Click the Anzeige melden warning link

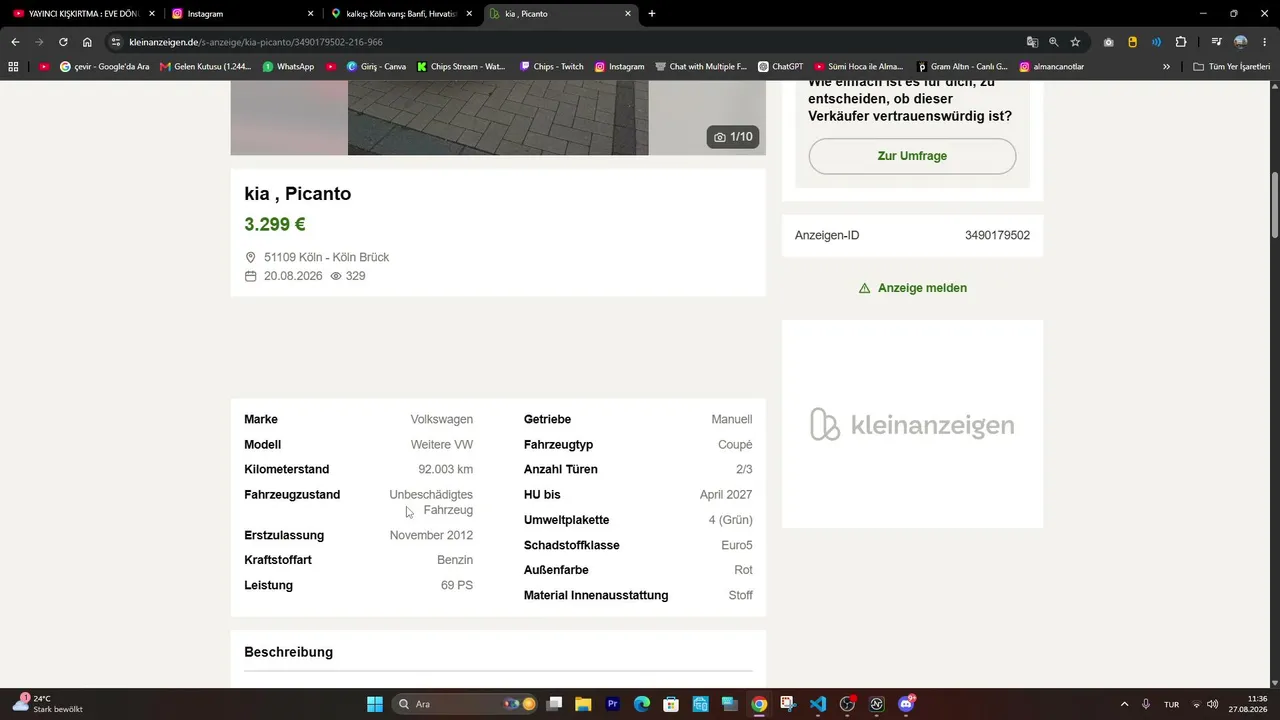(x=912, y=288)
